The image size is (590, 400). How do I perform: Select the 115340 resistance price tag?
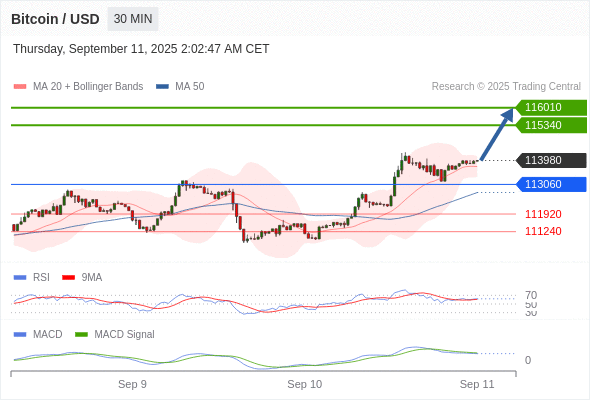pyautogui.click(x=551, y=125)
